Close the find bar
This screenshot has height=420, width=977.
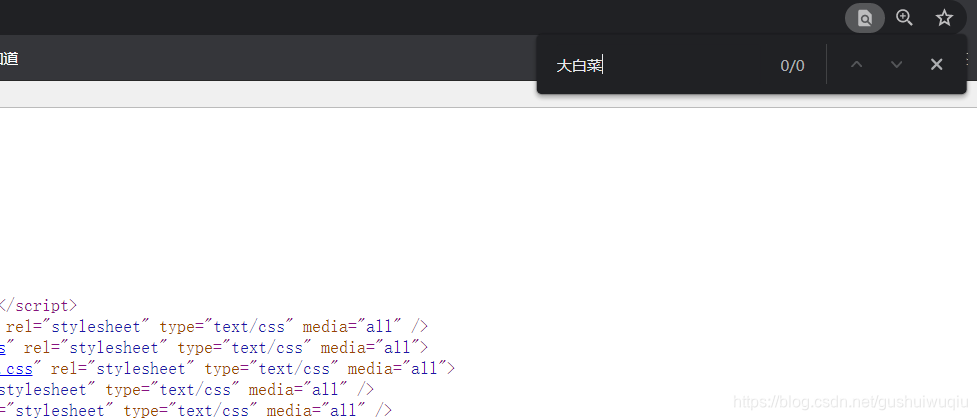point(936,64)
